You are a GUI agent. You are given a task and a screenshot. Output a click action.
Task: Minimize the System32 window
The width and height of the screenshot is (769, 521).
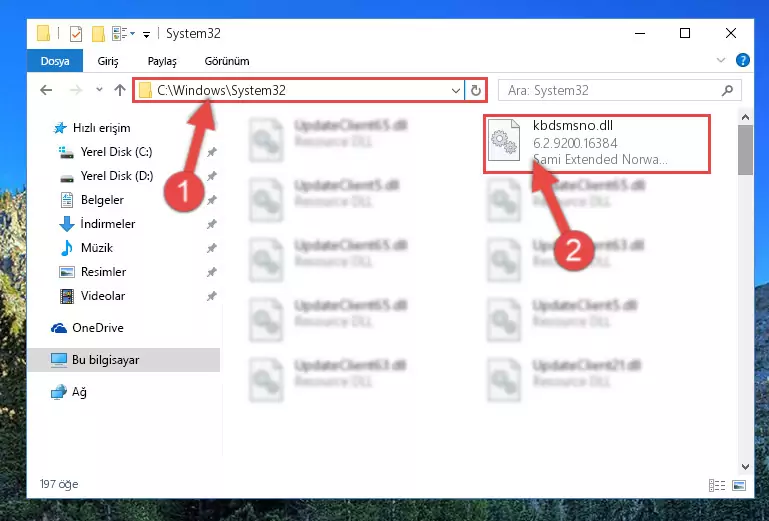(640, 33)
